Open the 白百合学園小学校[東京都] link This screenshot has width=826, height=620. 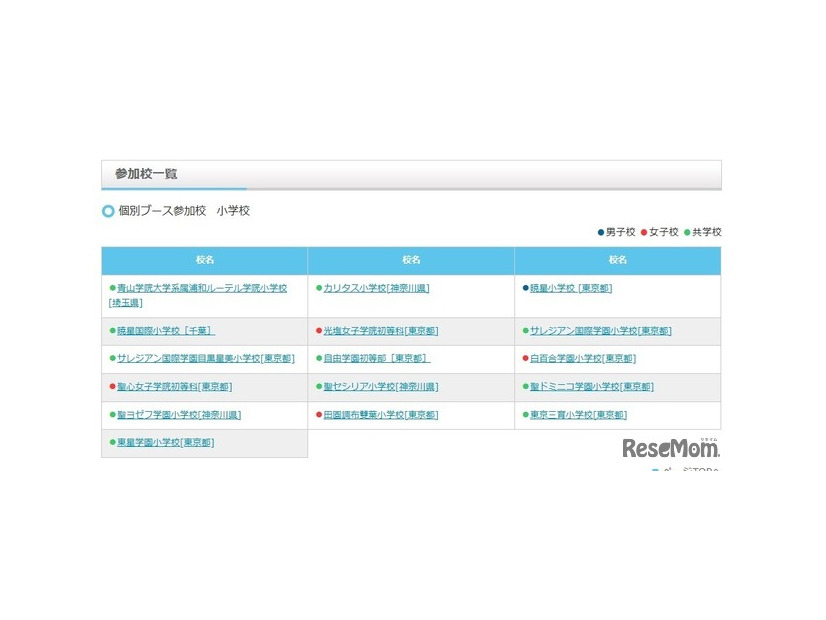586,358
